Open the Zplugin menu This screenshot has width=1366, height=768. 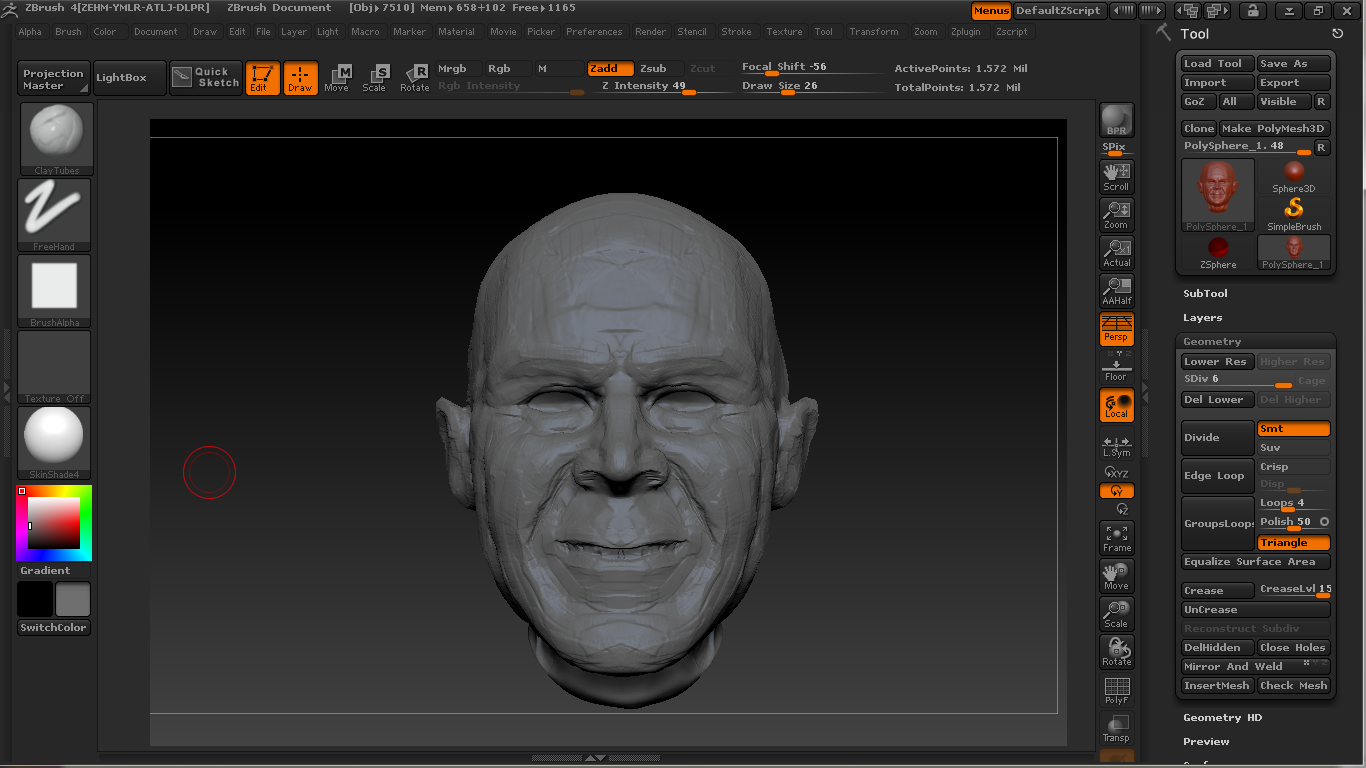click(x=965, y=32)
